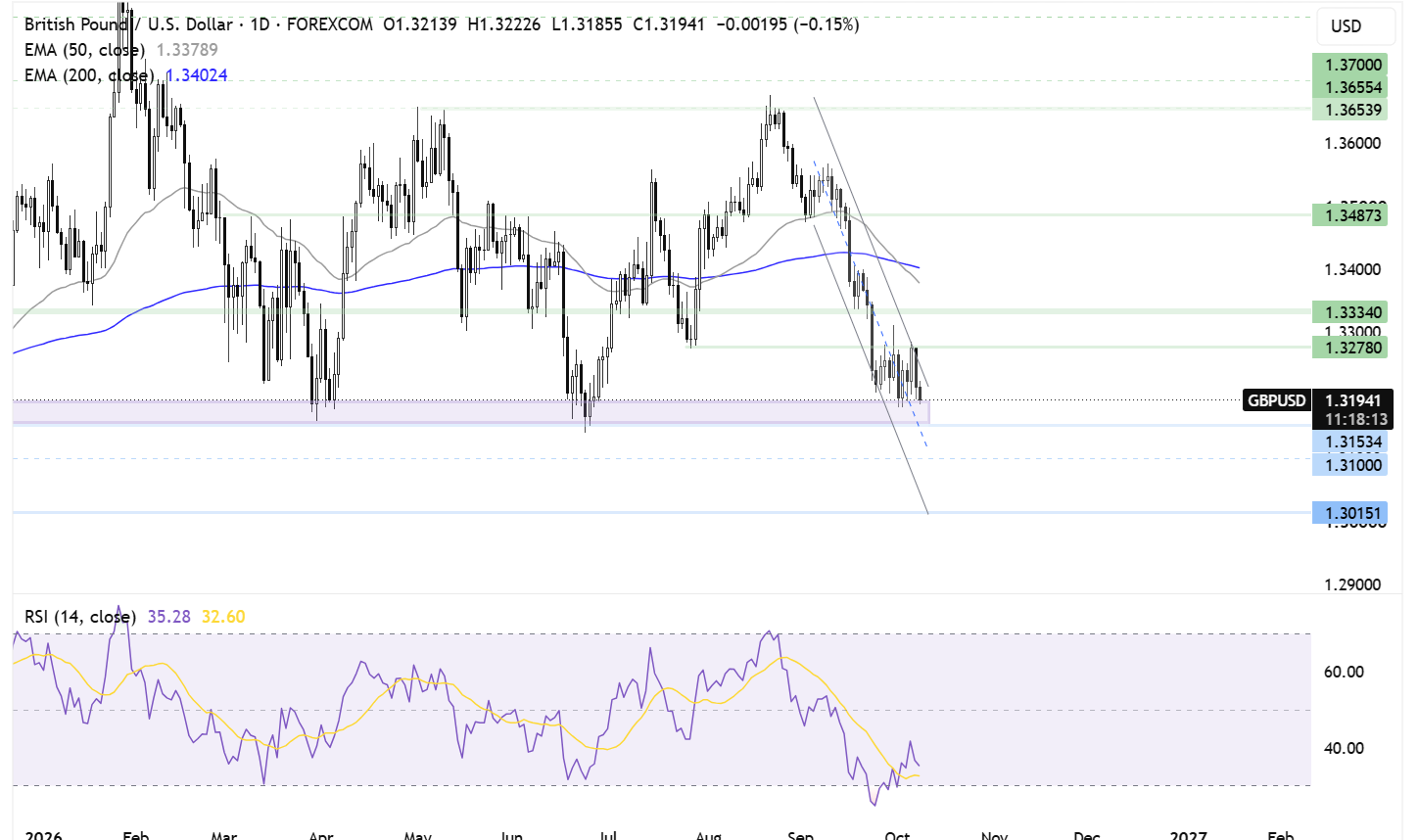This screenshot has width=1417, height=840.
Task: Select the EMA (50, close) indicator legend
Action: tap(84, 49)
